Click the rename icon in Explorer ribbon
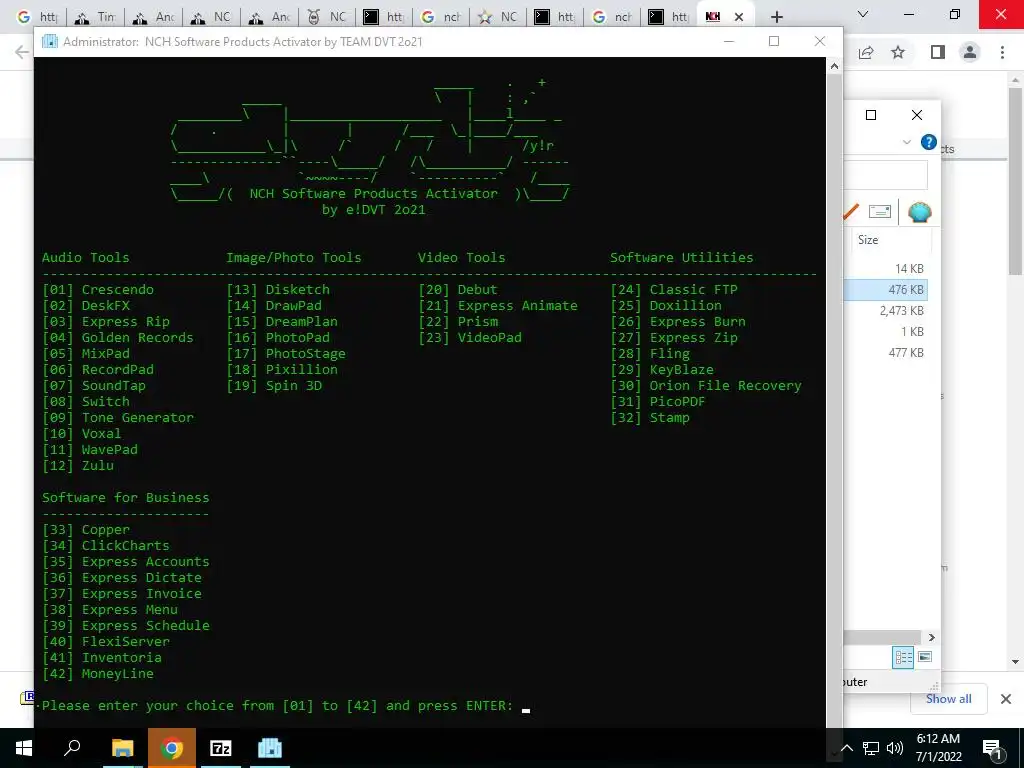 880,211
